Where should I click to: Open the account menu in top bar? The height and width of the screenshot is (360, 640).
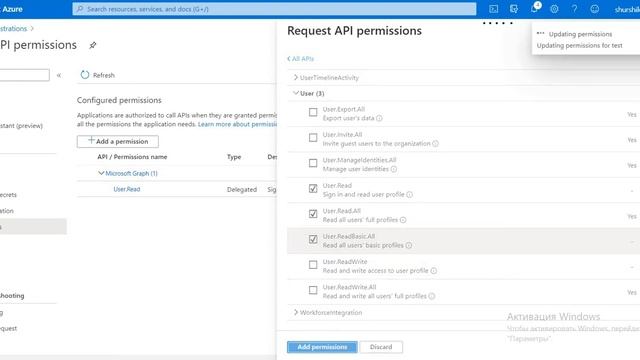pos(627,9)
